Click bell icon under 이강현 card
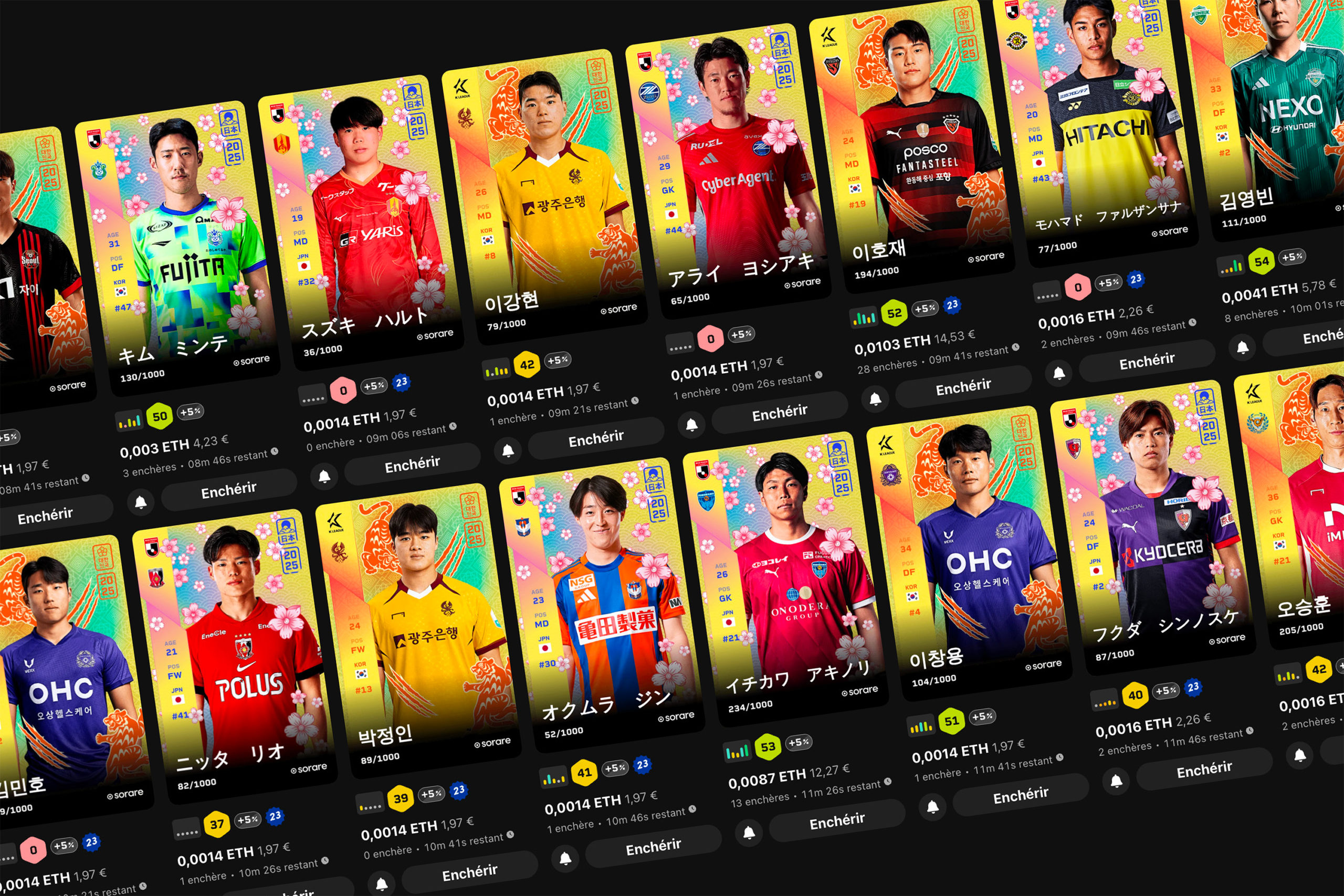1344x896 pixels. (x=508, y=451)
